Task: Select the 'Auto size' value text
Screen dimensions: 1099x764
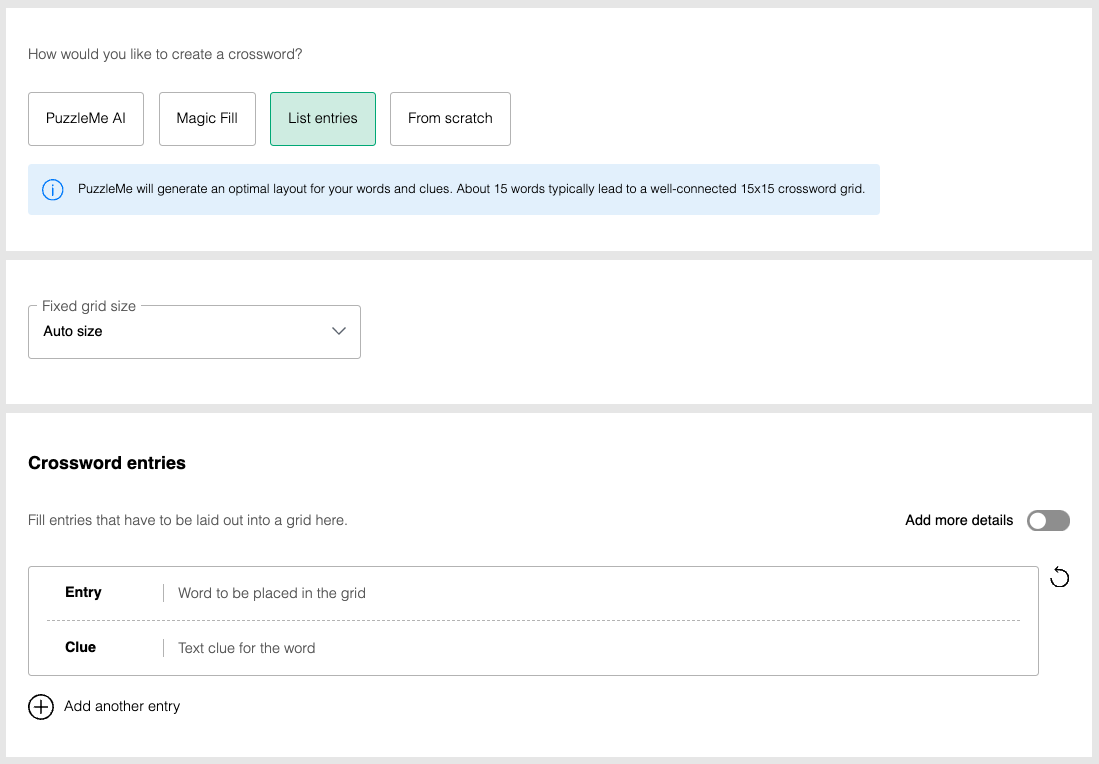Action: click(73, 332)
